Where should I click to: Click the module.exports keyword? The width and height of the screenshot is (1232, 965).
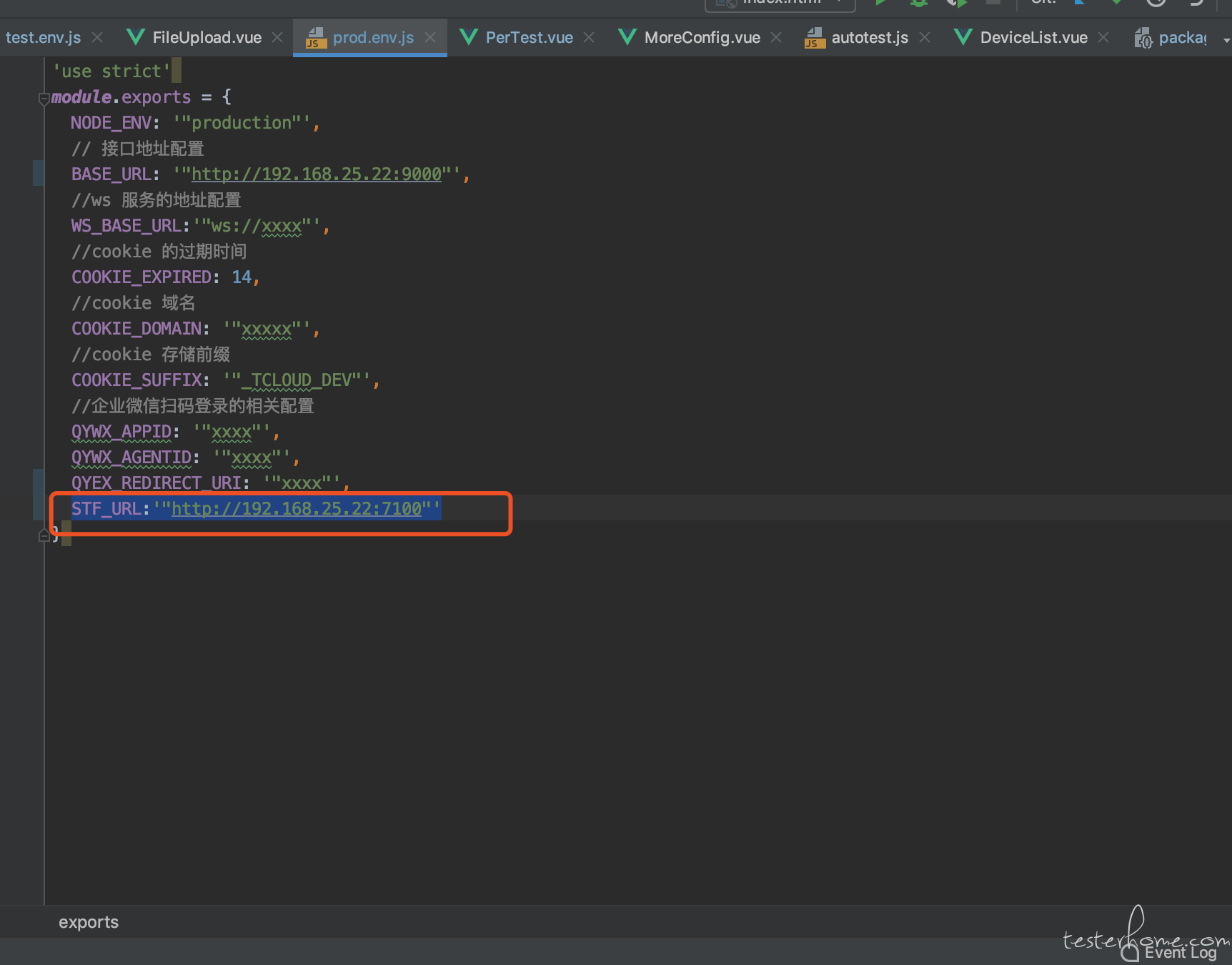click(121, 97)
